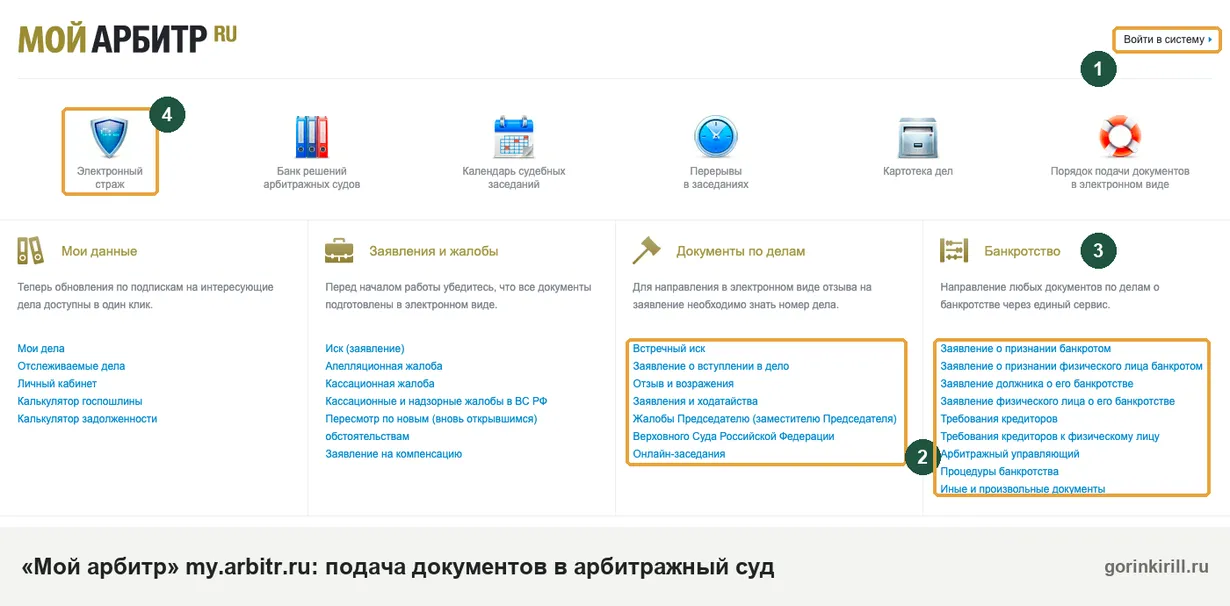1230x606 pixels.
Task: Open Процедуры банкротства link
Action: [x=1000, y=471]
